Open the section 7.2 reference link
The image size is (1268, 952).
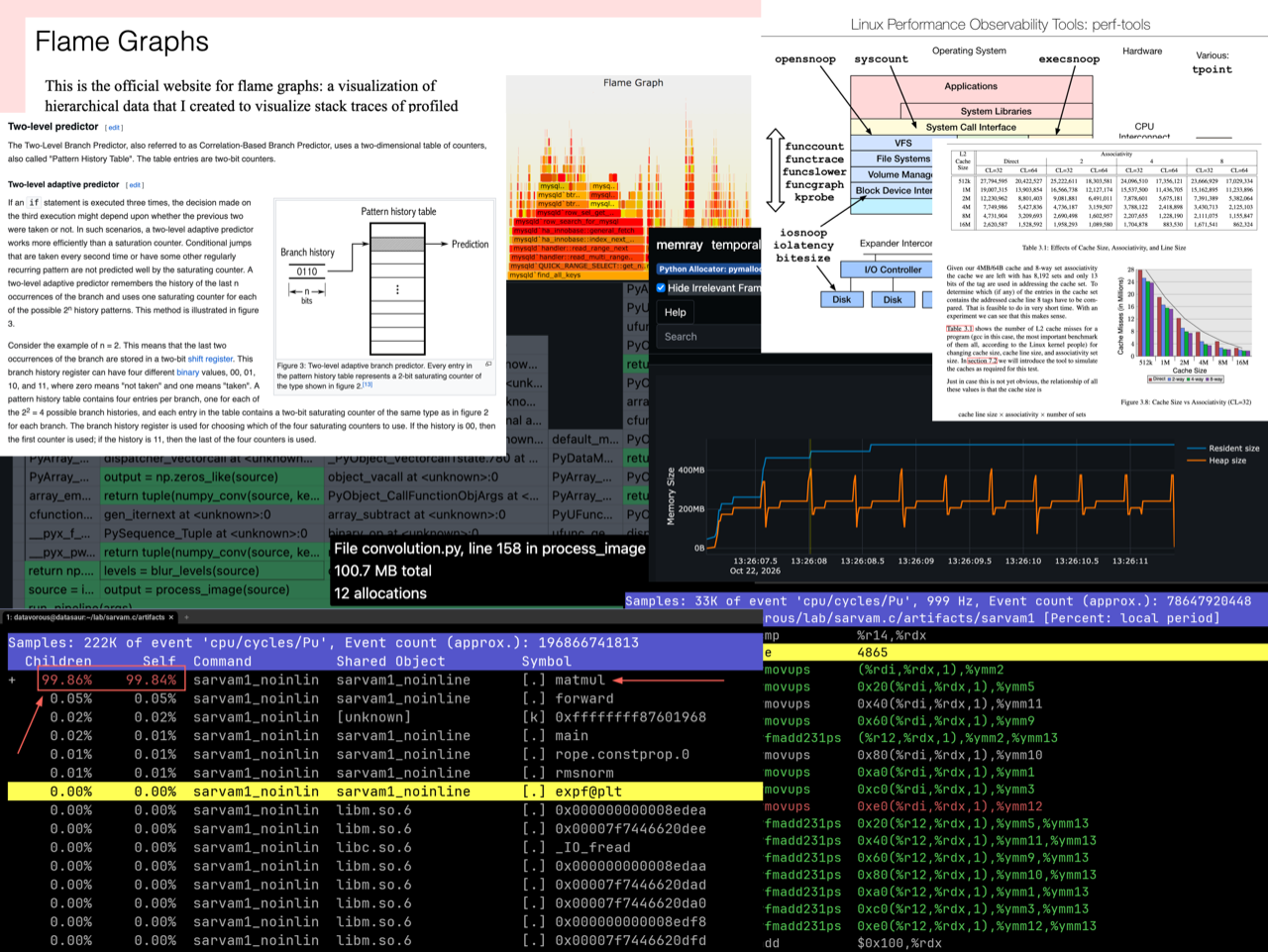(983, 361)
